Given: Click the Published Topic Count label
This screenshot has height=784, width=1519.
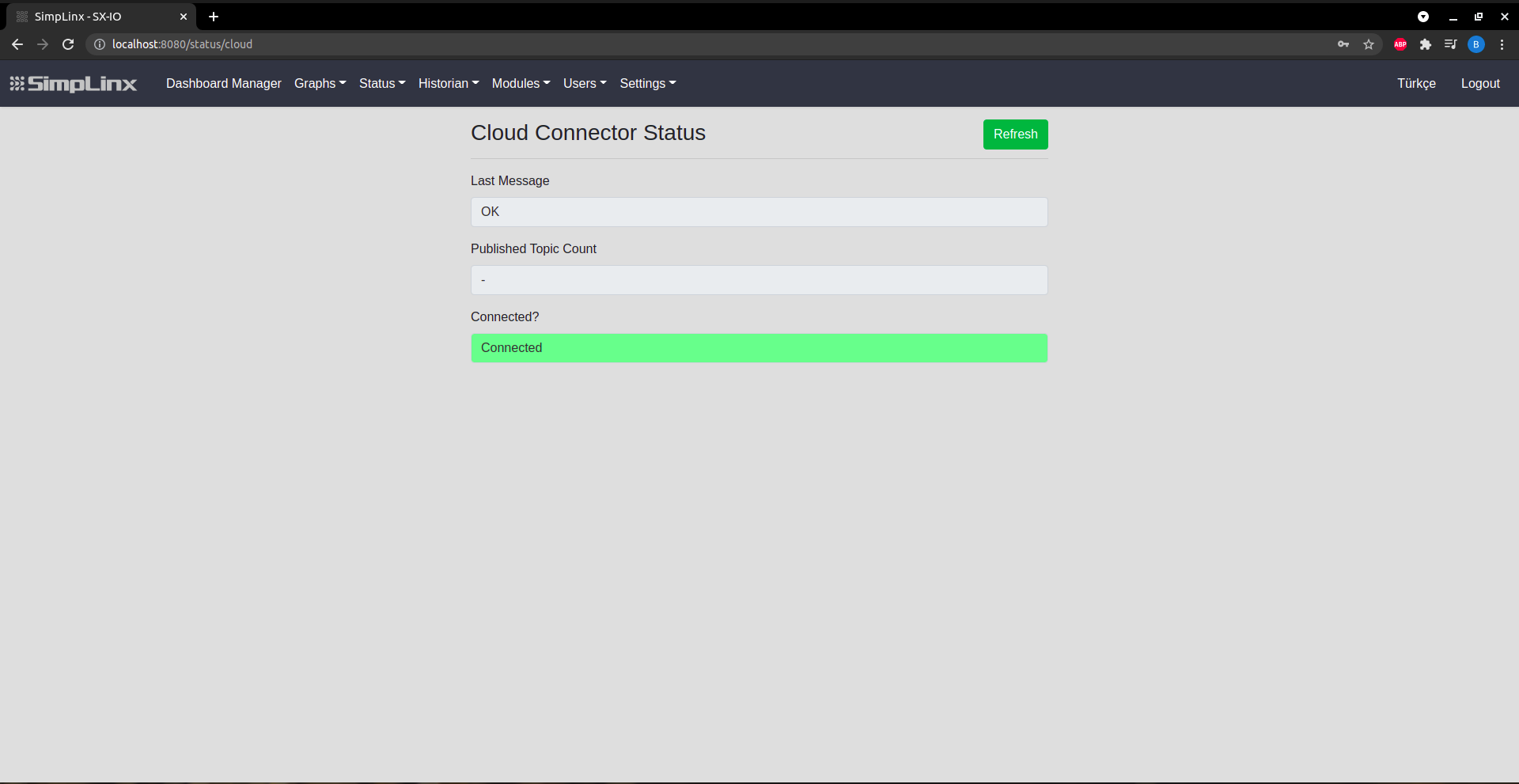Looking at the screenshot, I should [x=533, y=249].
